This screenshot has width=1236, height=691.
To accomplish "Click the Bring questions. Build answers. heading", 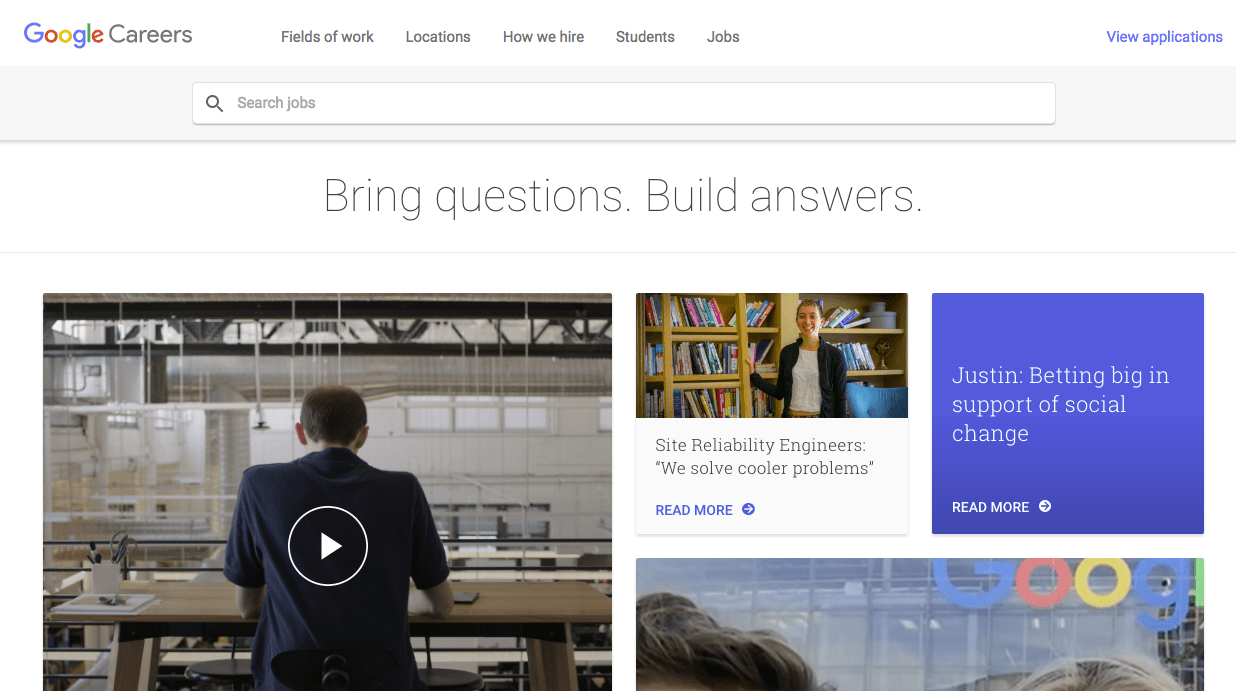I will 623,196.
